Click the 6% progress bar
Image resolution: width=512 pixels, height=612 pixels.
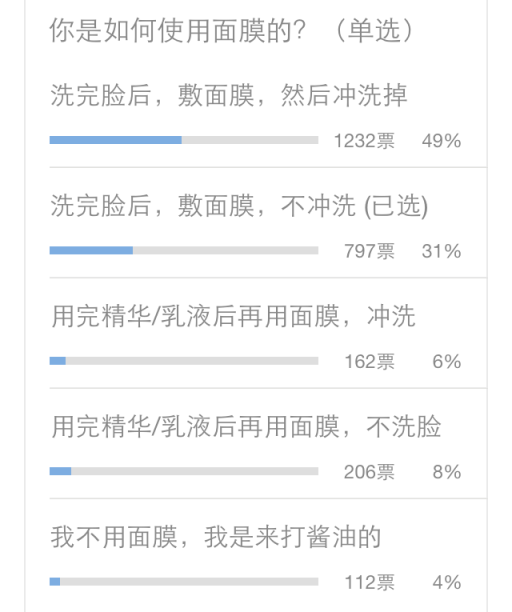(184, 361)
